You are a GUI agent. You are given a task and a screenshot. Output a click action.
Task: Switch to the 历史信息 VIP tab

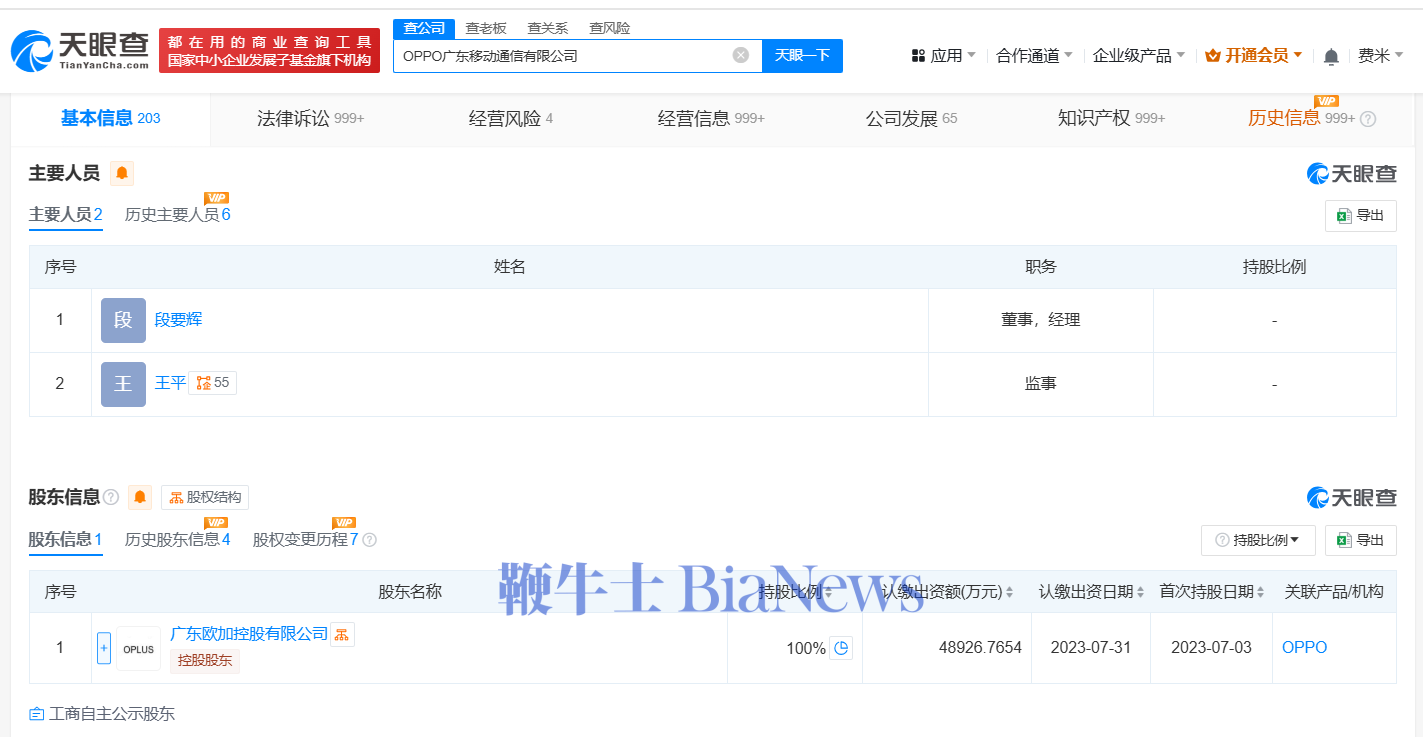tap(1301, 119)
